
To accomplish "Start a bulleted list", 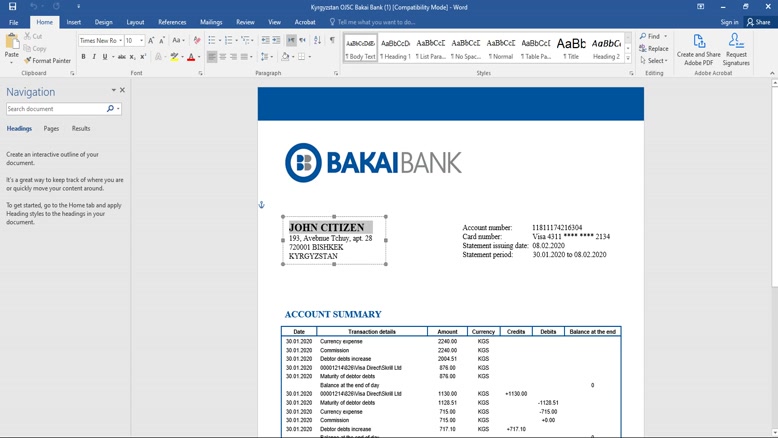I will (211, 41).
